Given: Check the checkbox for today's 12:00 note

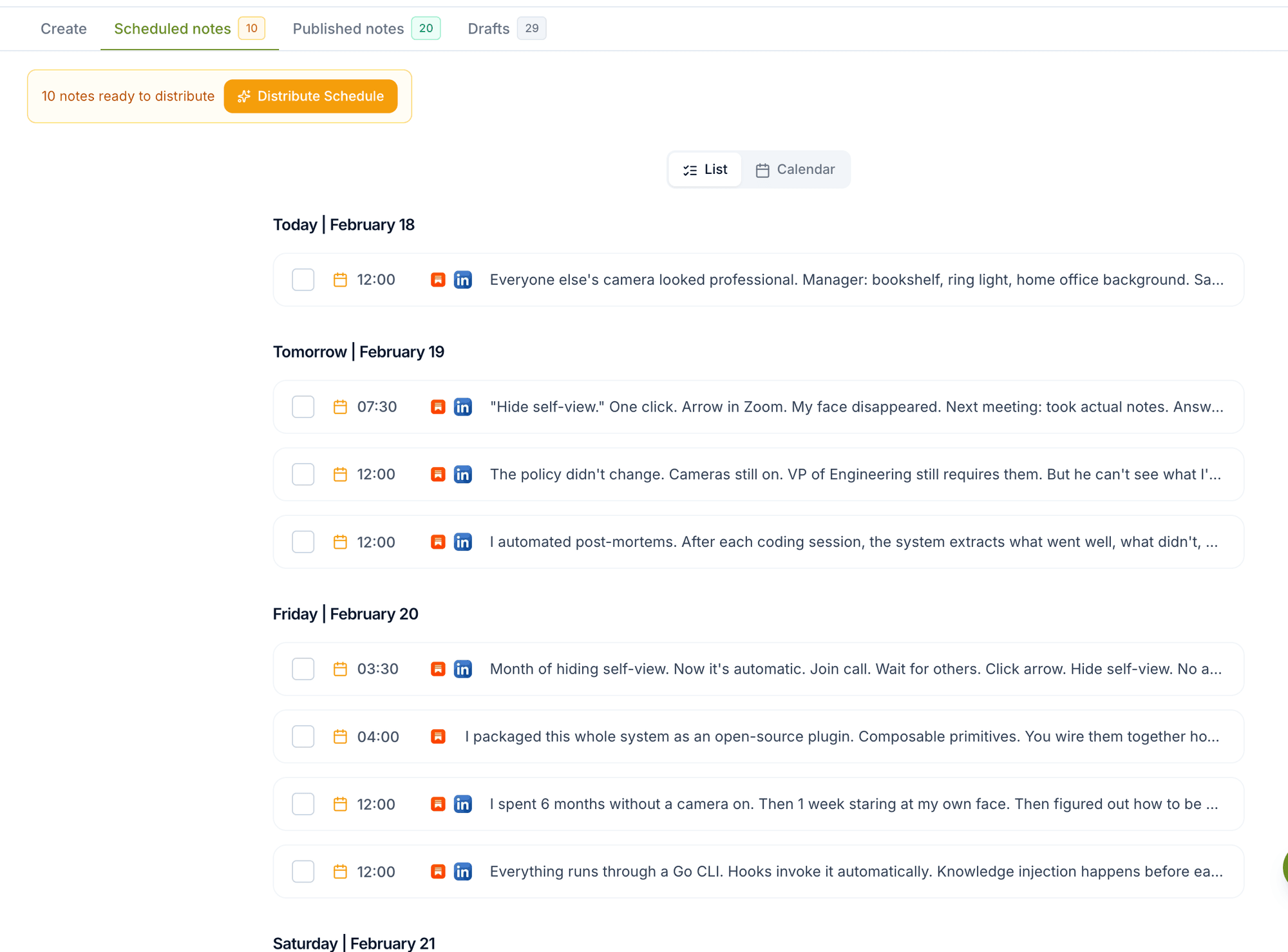Looking at the screenshot, I should (302, 280).
